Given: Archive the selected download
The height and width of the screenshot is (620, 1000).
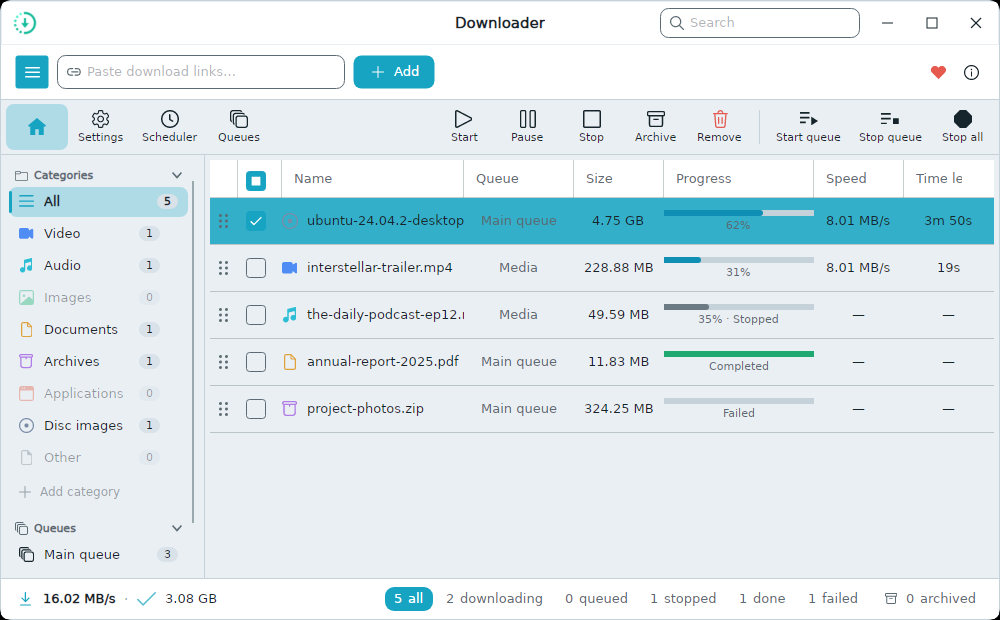Looking at the screenshot, I should pos(656,127).
